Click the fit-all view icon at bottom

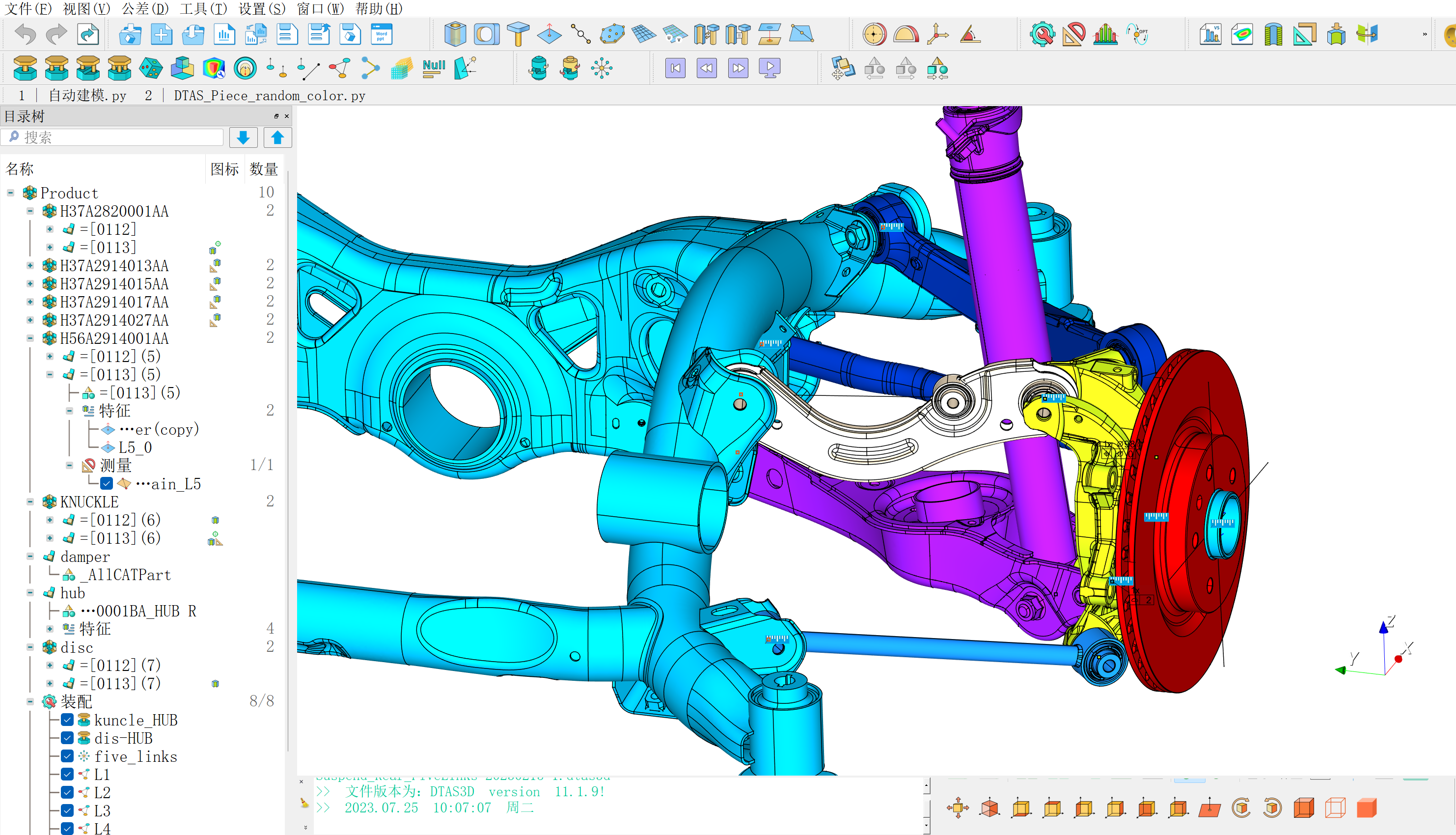pyautogui.click(x=957, y=807)
